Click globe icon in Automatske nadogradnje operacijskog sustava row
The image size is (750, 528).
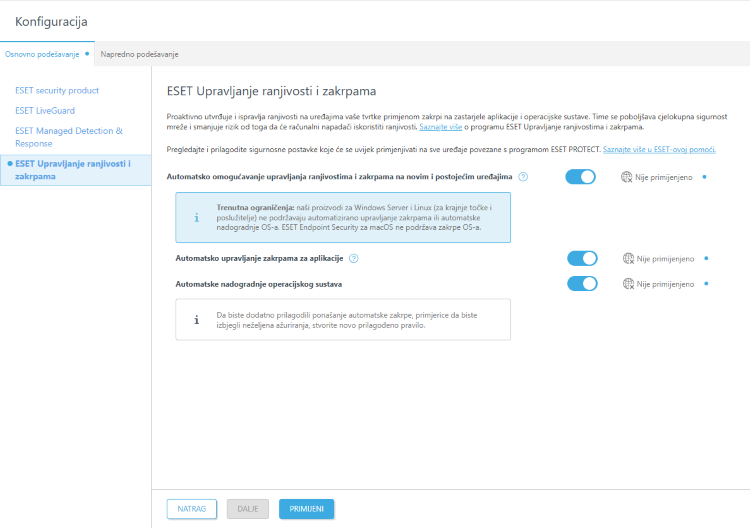628,284
